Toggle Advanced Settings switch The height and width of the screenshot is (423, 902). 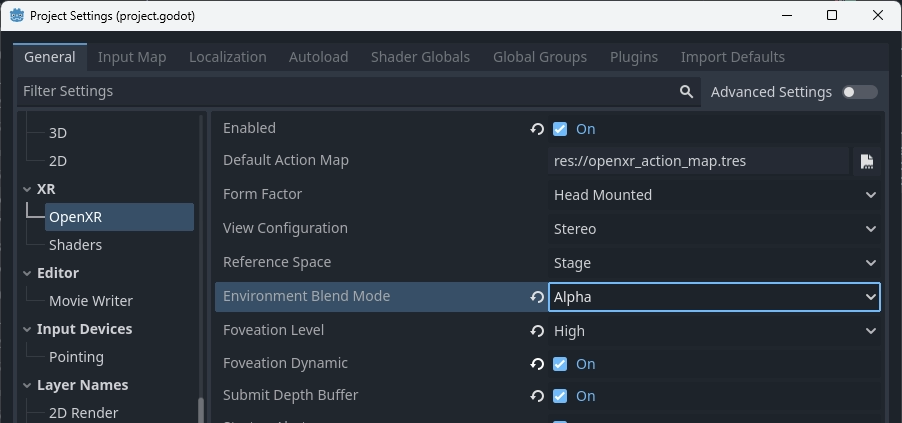[x=859, y=92]
